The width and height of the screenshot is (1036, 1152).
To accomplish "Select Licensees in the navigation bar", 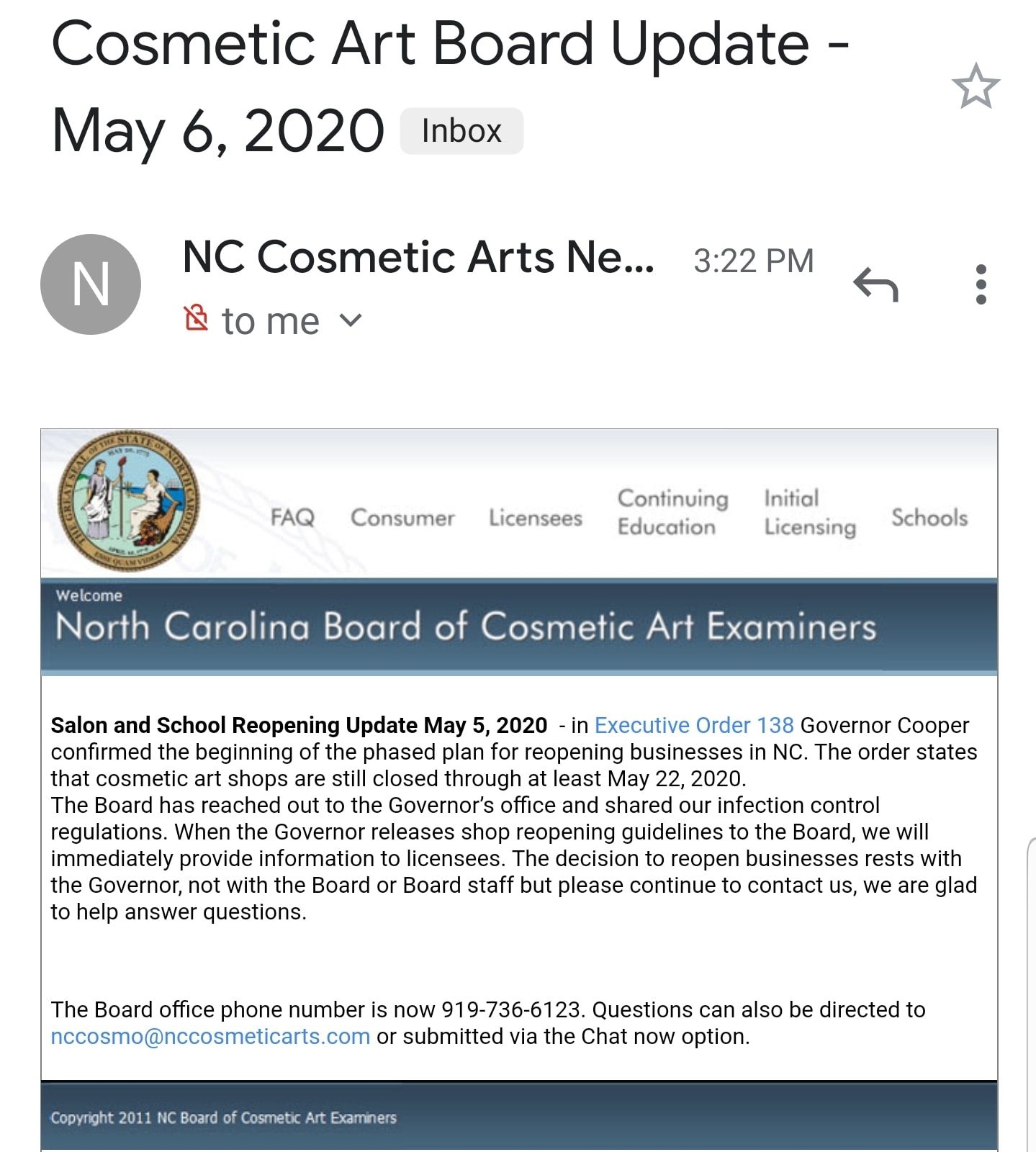I will [536, 518].
